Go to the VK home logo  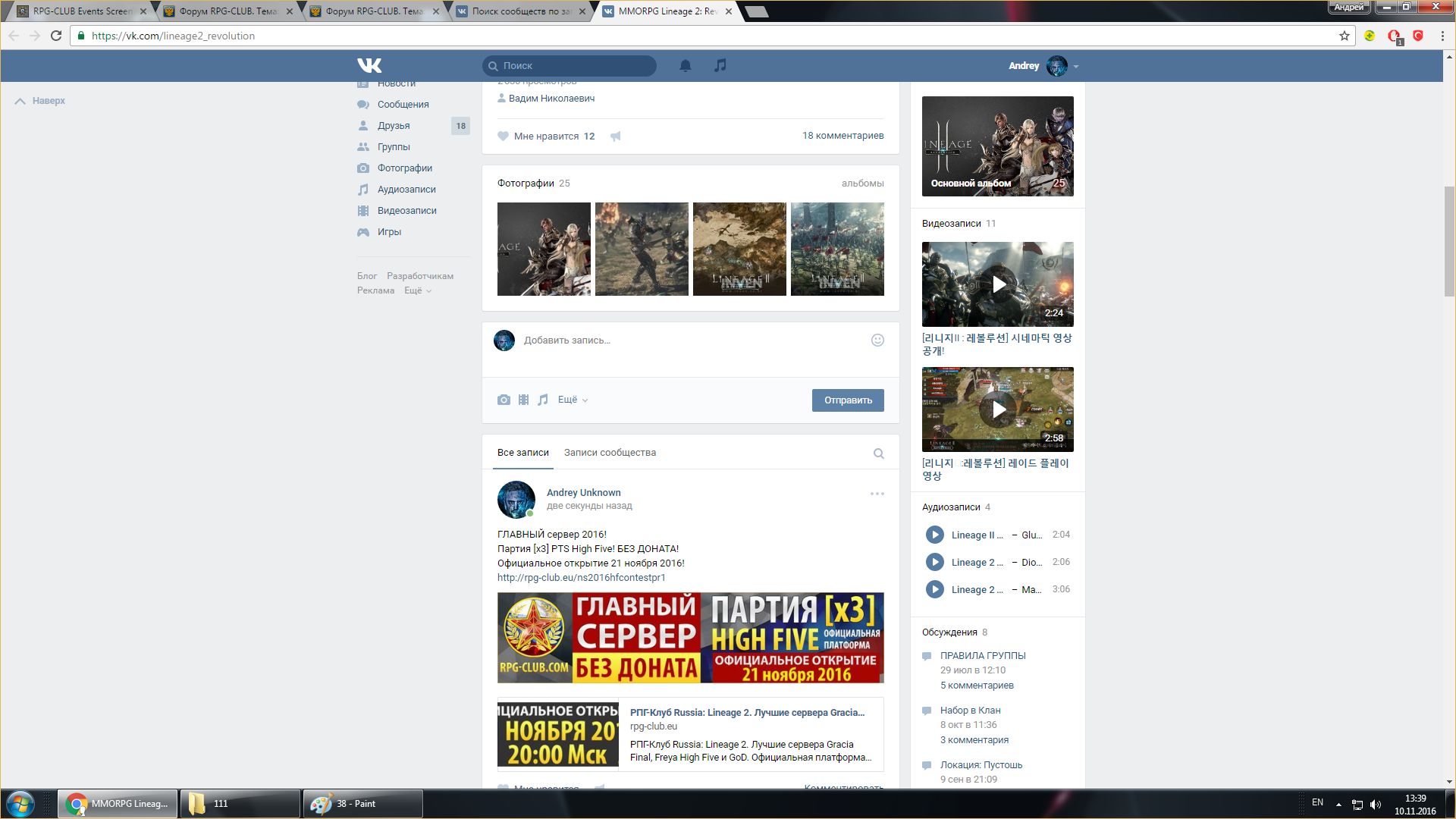[369, 66]
